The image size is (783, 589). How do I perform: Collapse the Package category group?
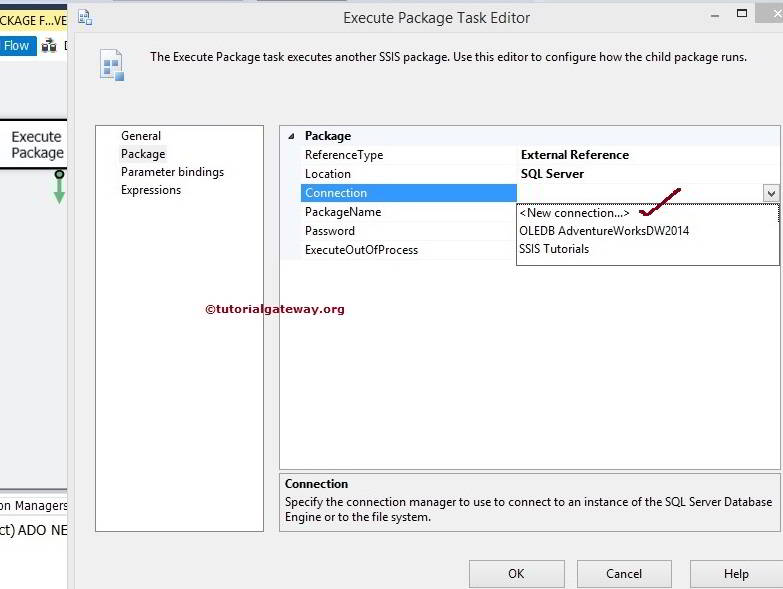[292, 136]
